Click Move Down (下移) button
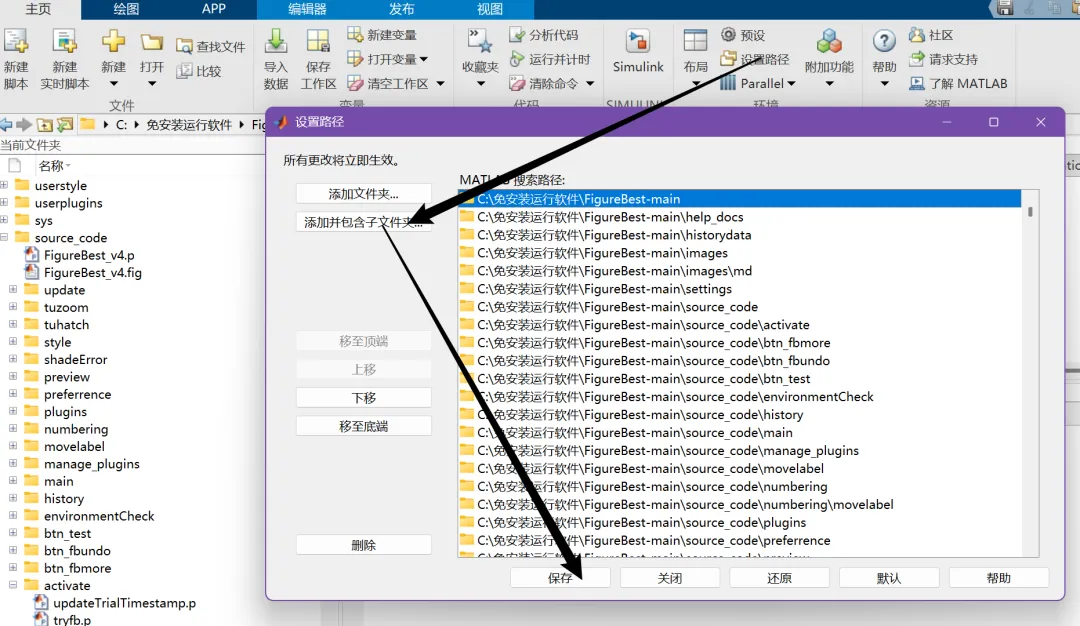Viewport: 1080px width, 626px height. pyautogui.click(x=364, y=397)
